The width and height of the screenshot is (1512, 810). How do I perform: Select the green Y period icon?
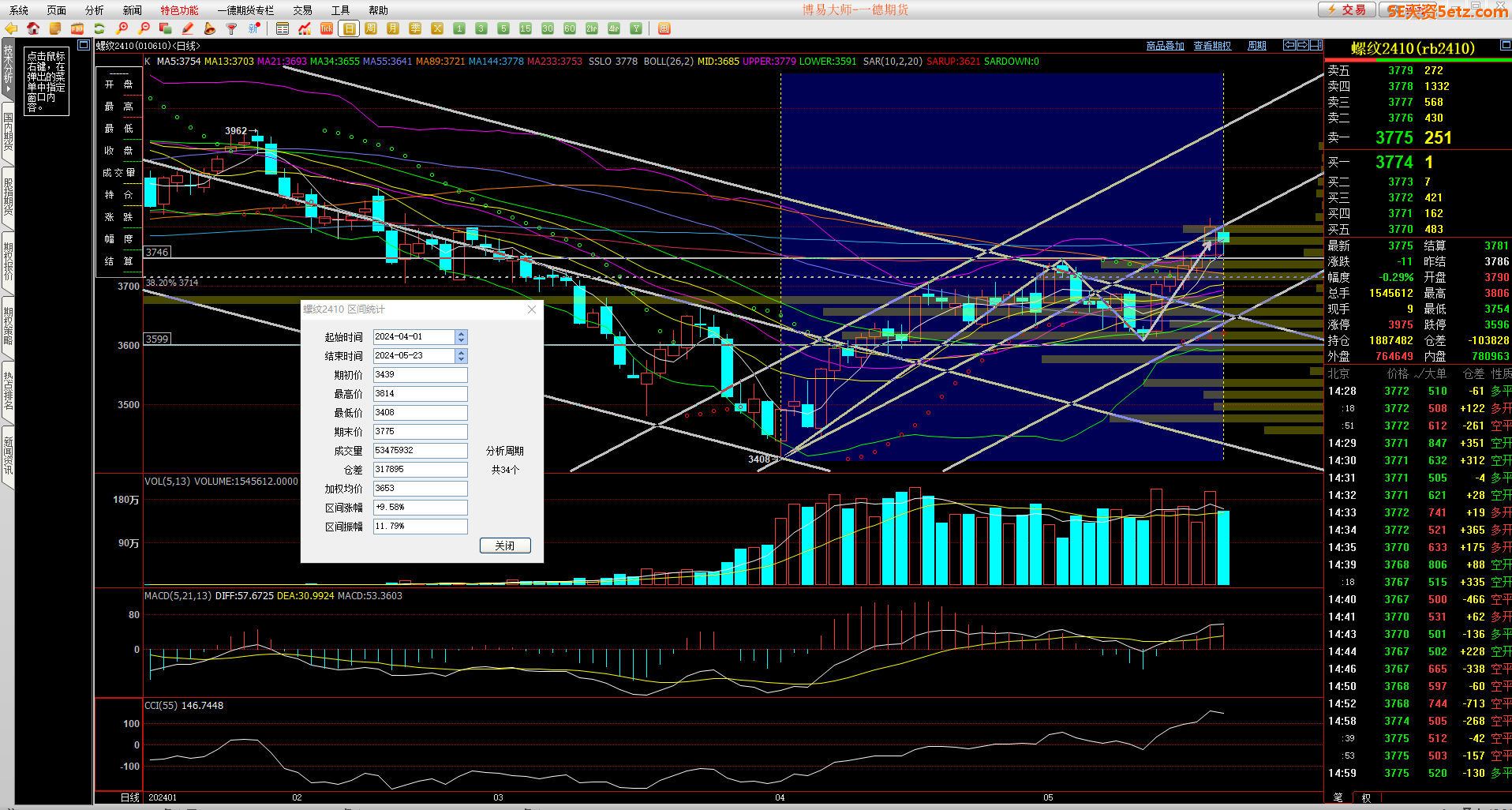tap(636, 28)
